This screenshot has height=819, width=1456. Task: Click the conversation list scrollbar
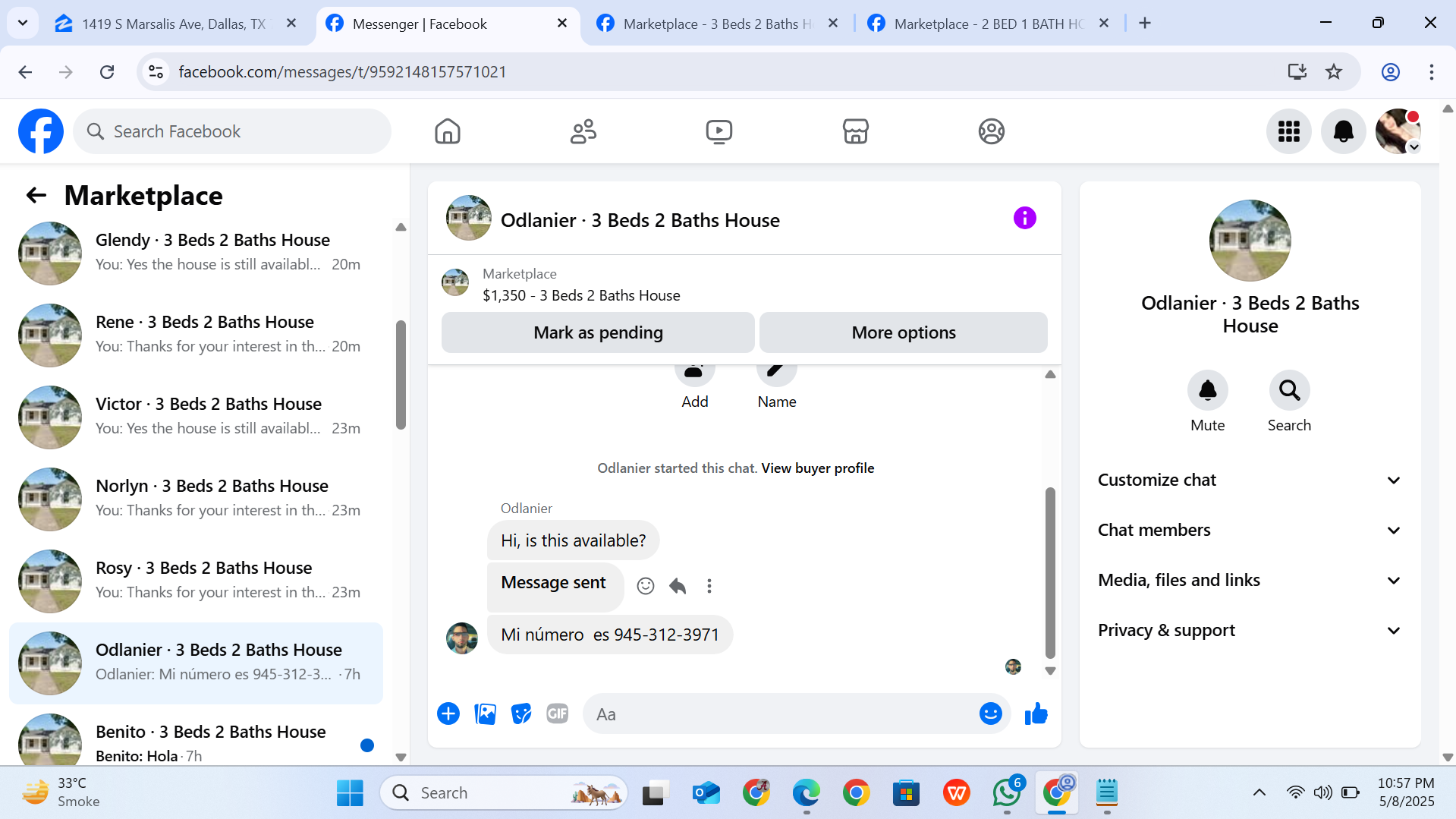(401, 374)
